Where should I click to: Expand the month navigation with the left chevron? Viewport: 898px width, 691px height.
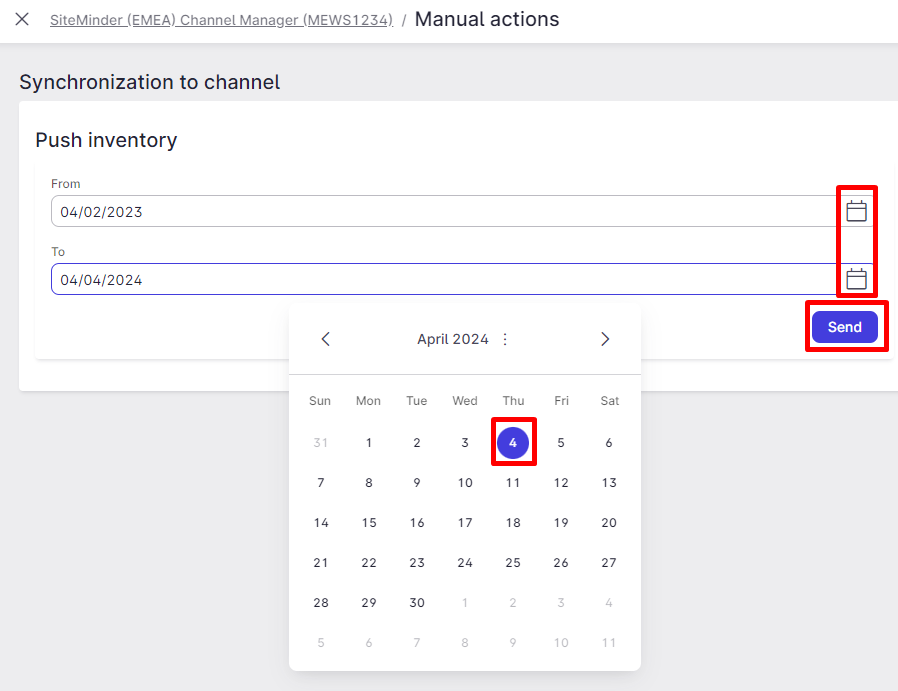(325, 339)
